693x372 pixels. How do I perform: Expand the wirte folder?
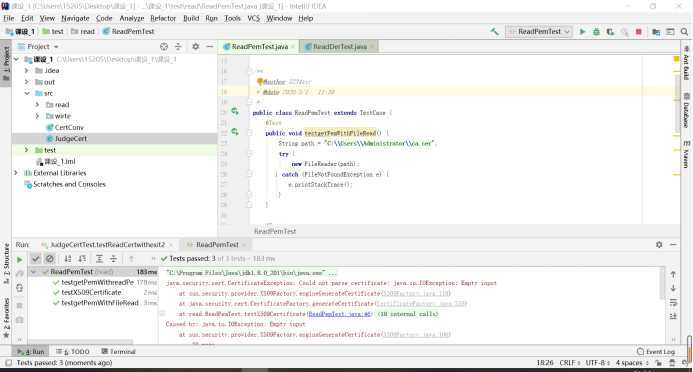point(38,116)
